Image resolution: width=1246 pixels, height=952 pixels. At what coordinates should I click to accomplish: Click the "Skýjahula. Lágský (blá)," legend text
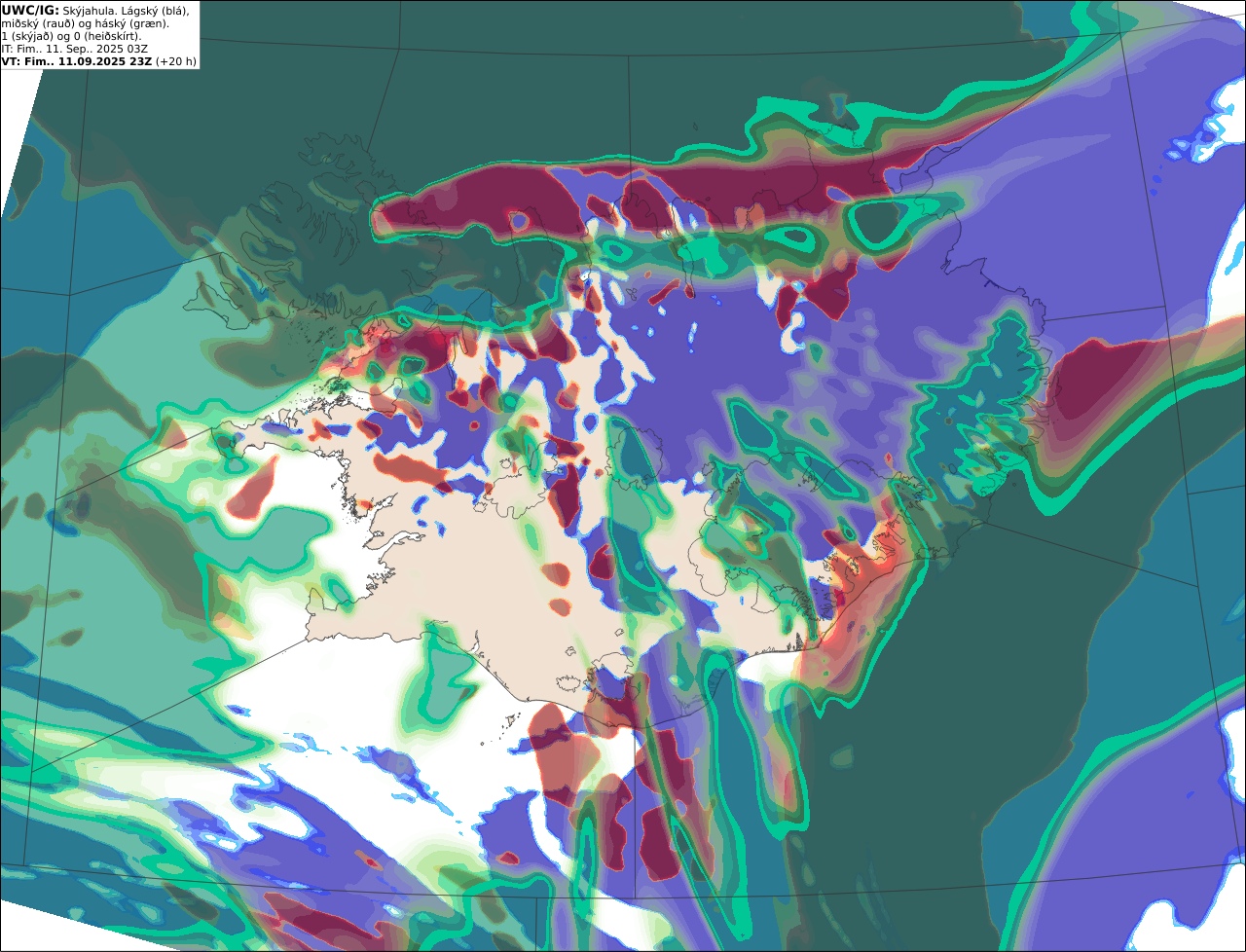[127, 10]
